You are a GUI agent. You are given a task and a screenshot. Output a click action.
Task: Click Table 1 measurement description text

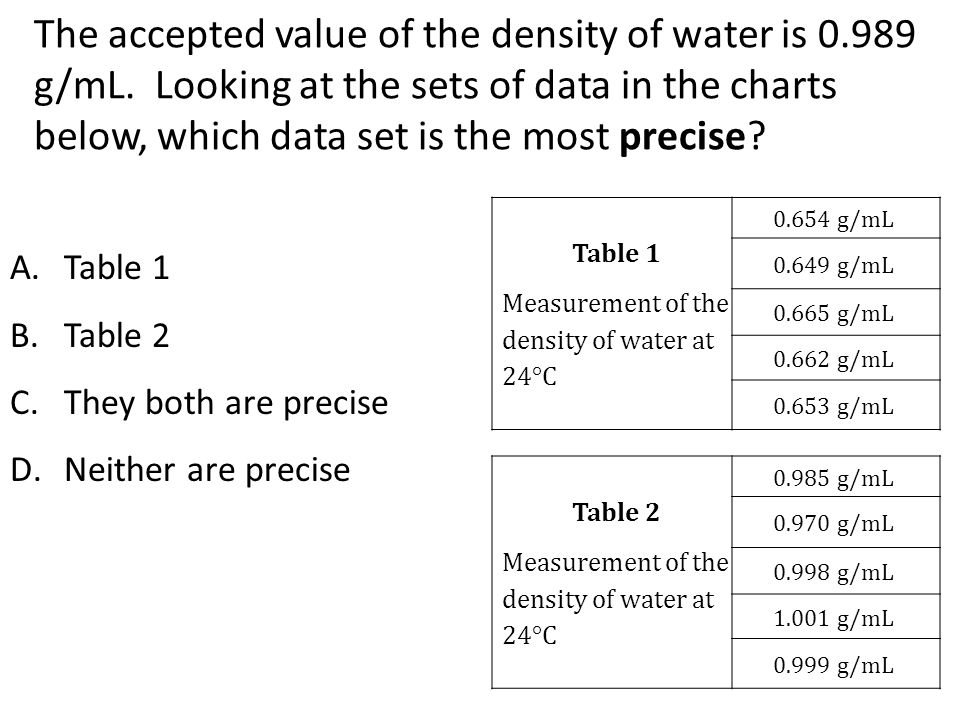click(615, 340)
